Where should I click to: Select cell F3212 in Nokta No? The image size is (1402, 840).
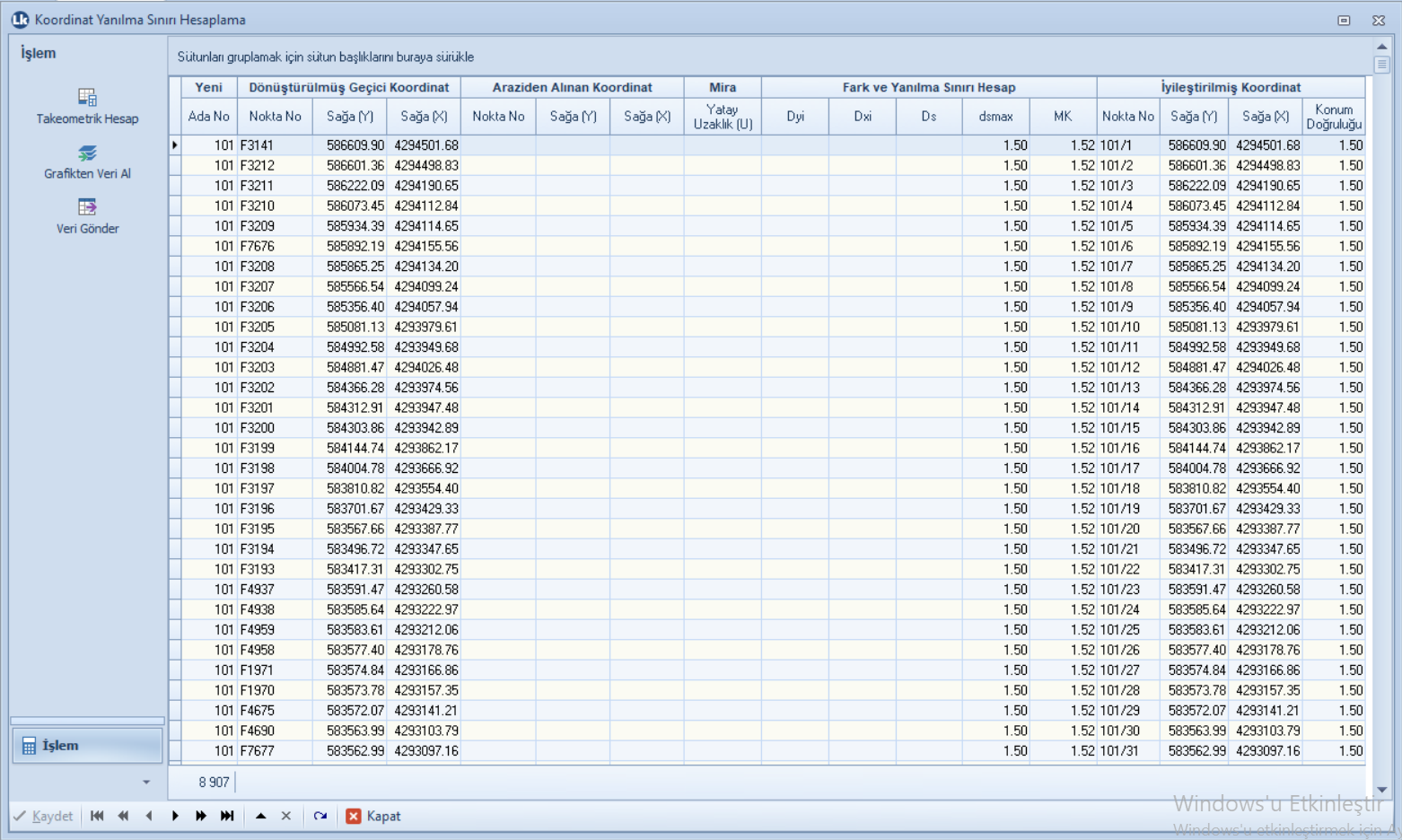pos(275,165)
